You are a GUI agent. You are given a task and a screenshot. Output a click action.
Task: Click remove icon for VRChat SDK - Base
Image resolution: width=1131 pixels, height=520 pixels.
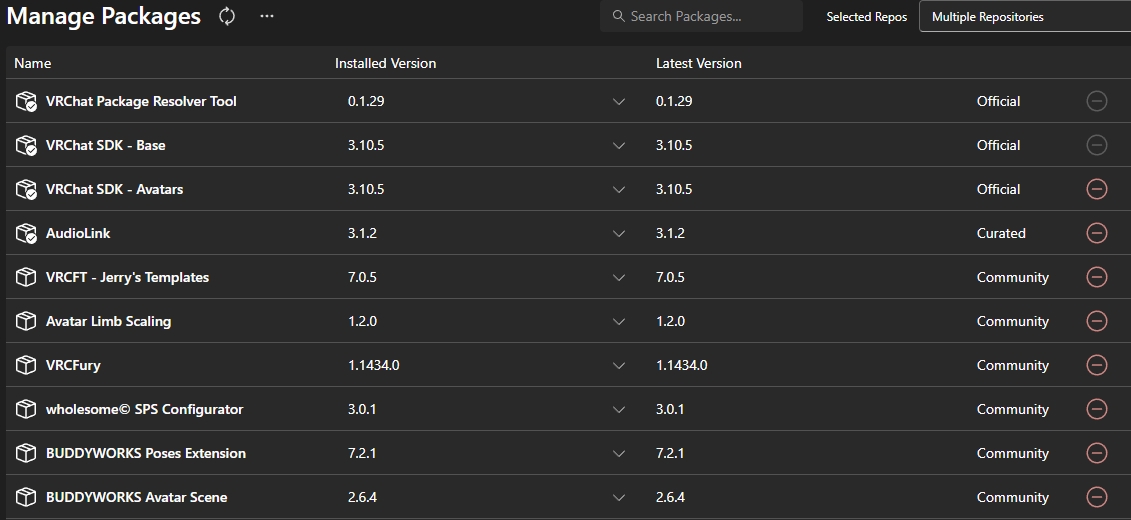coord(1096,145)
